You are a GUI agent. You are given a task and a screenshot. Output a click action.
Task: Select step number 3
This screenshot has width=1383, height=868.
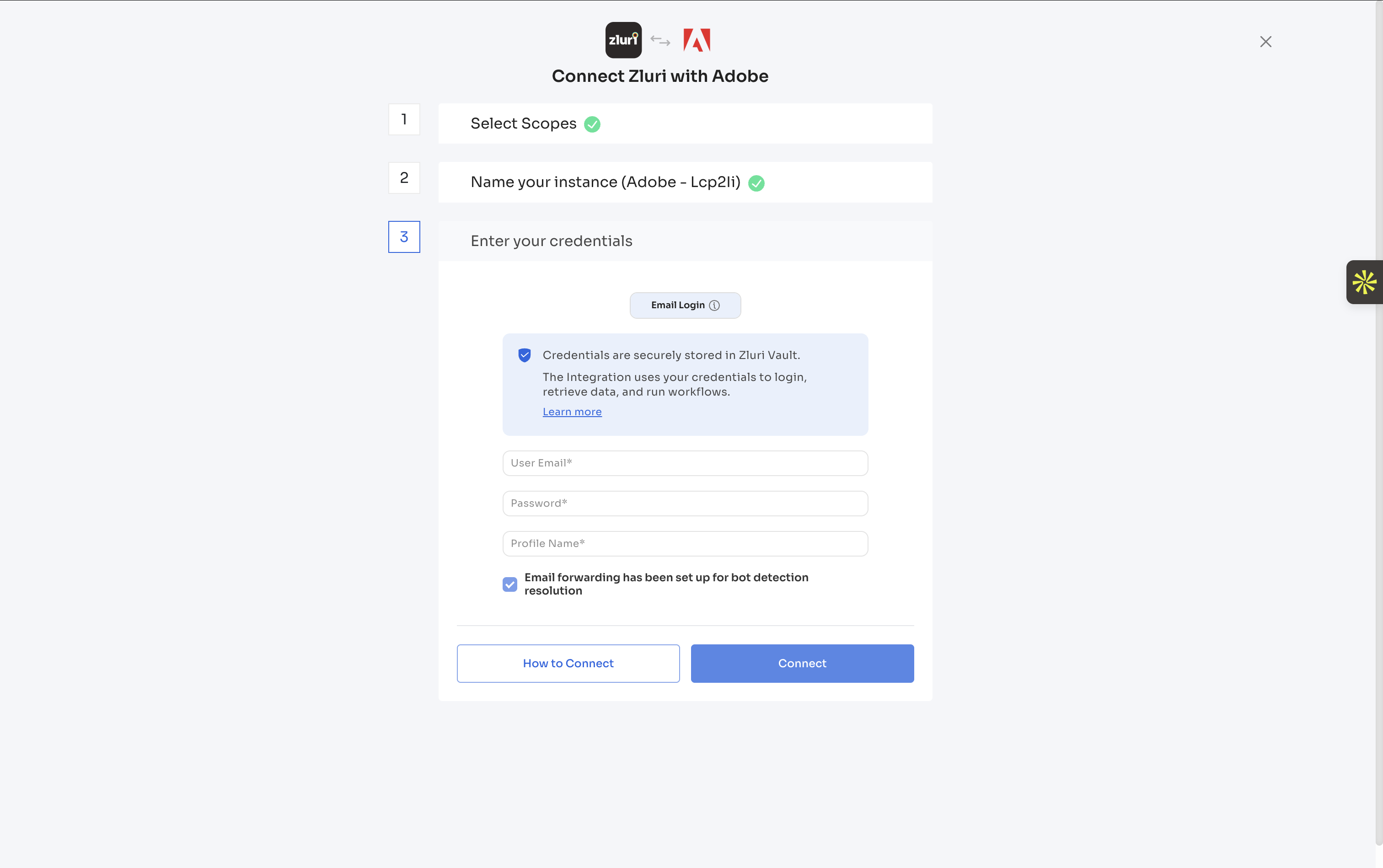(x=404, y=237)
